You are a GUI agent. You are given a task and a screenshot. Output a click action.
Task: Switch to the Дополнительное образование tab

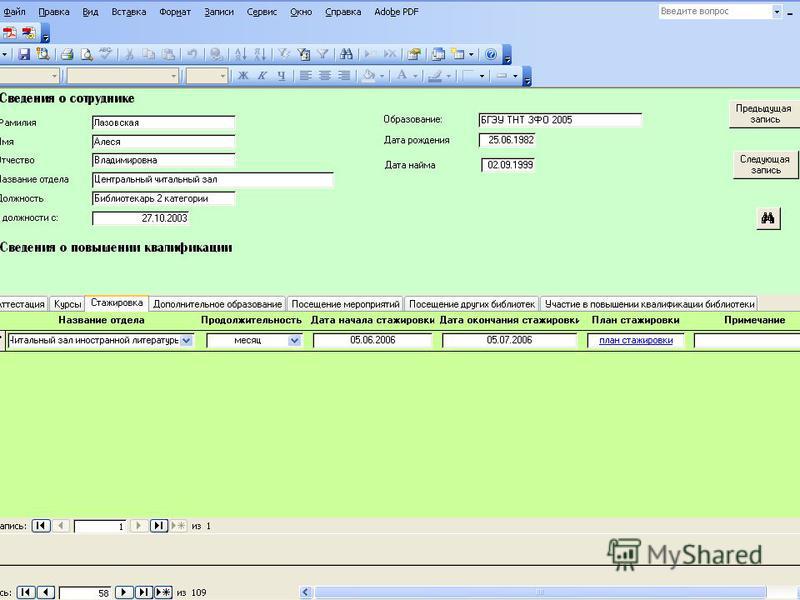pos(217,304)
